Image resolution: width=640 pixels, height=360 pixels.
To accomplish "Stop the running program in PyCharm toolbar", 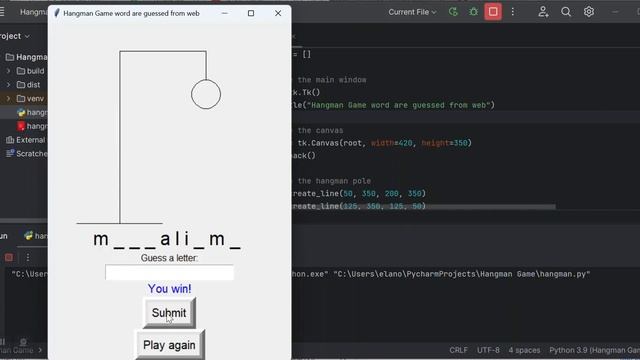I will tap(493, 12).
